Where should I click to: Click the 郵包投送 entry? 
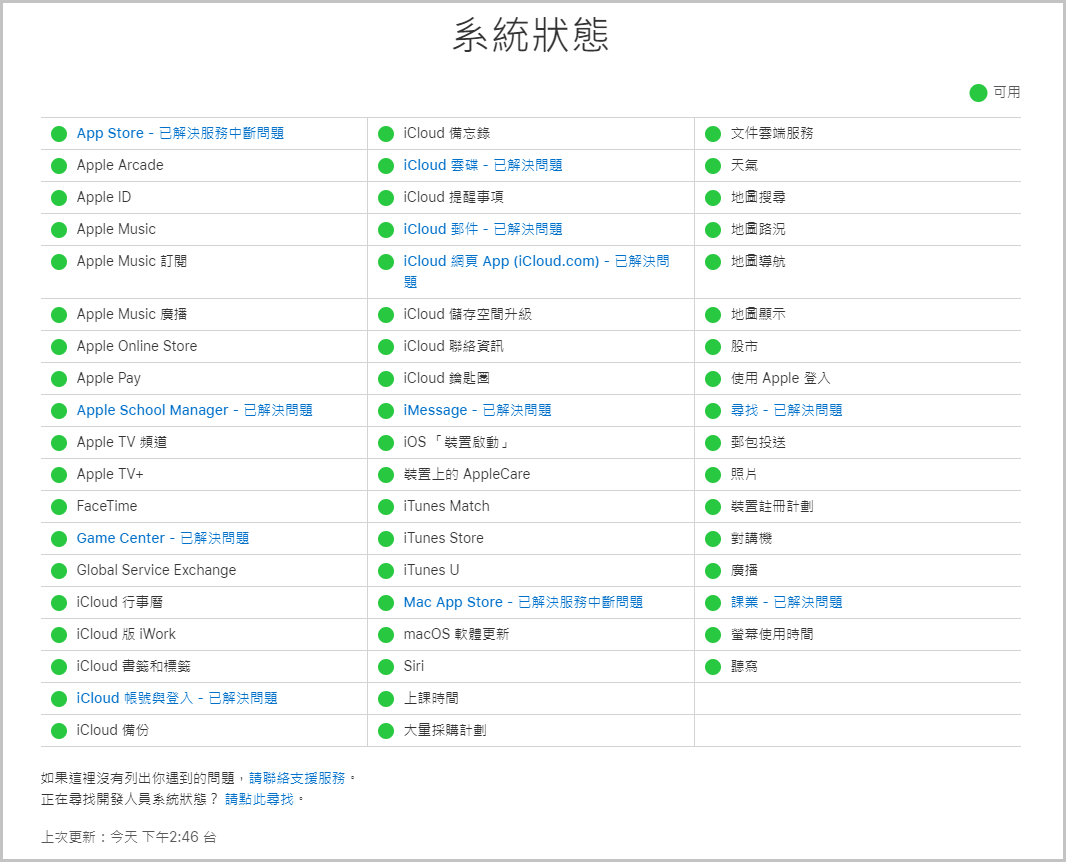coord(758,442)
